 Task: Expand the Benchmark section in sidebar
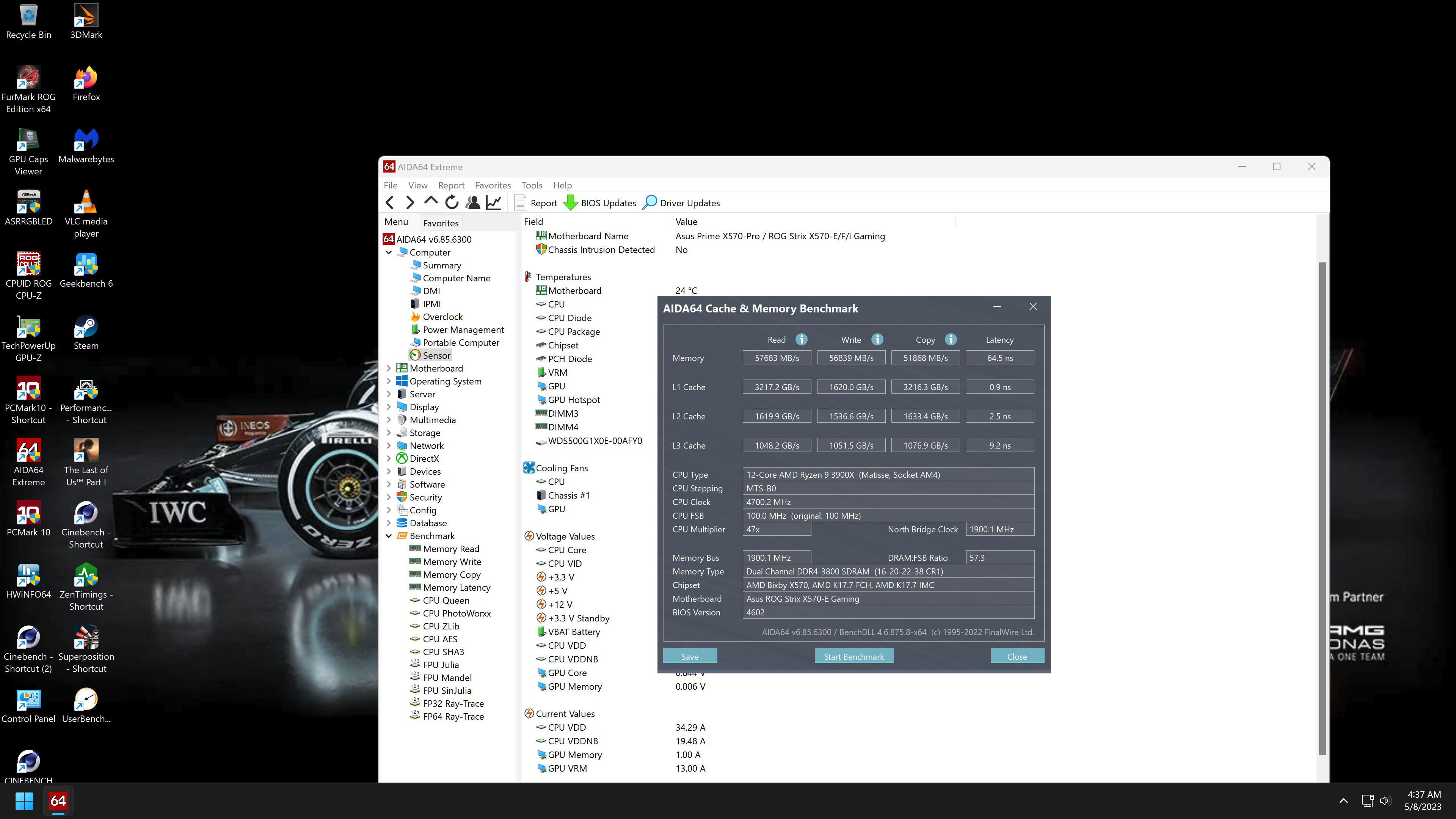[390, 536]
